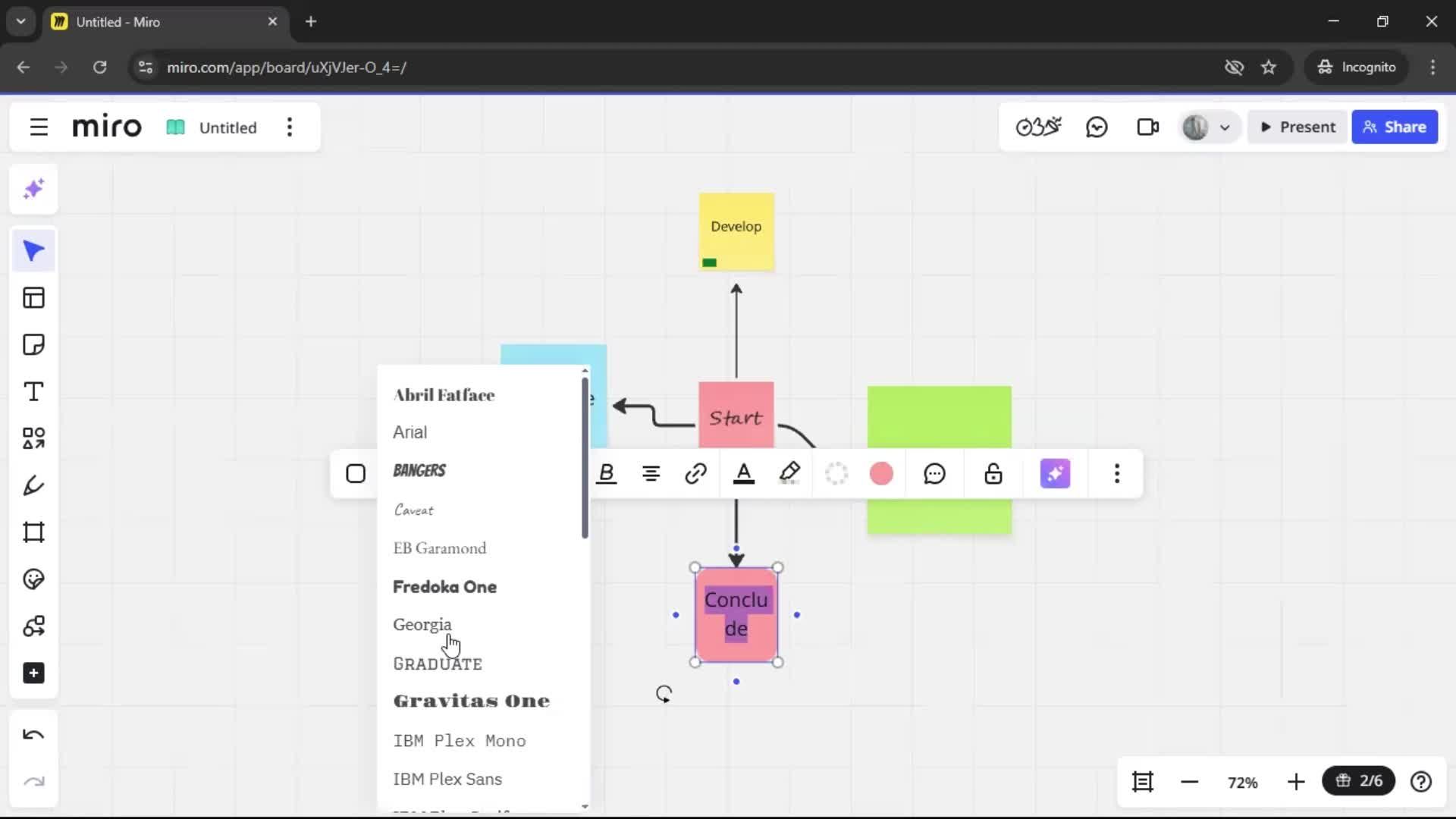Open more options in context toolbar
Image resolution: width=1456 pixels, height=819 pixels.
[x=1116, y=474]
